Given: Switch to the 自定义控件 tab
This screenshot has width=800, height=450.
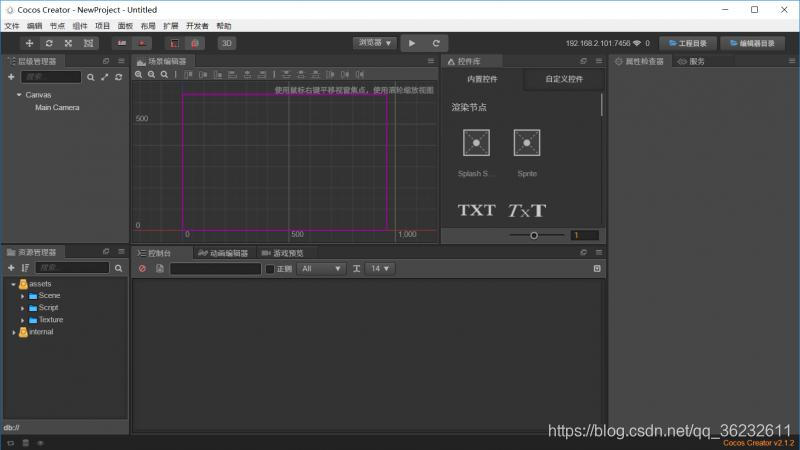Looking at the screenshot, I should (x=564, y=79).
